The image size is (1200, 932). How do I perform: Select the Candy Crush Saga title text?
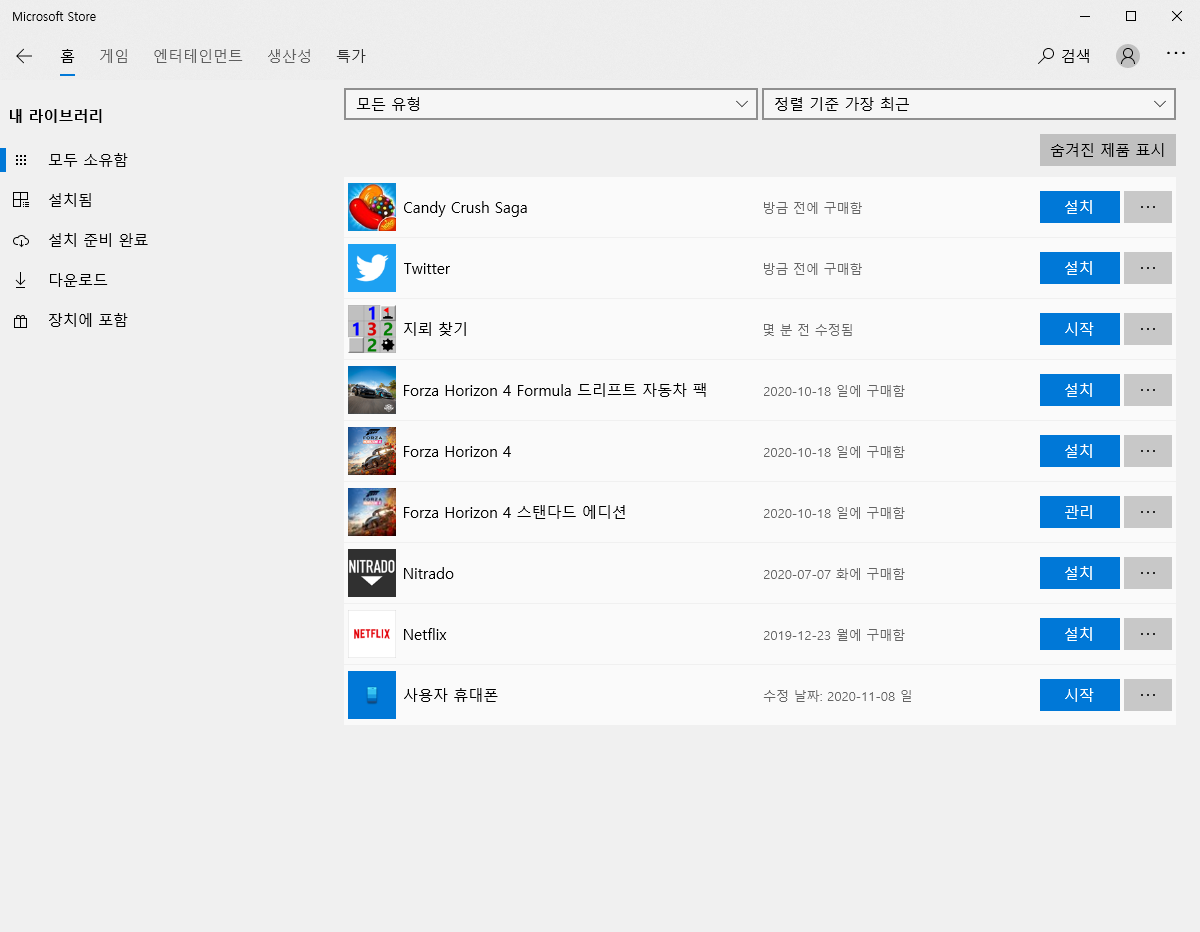465,208
